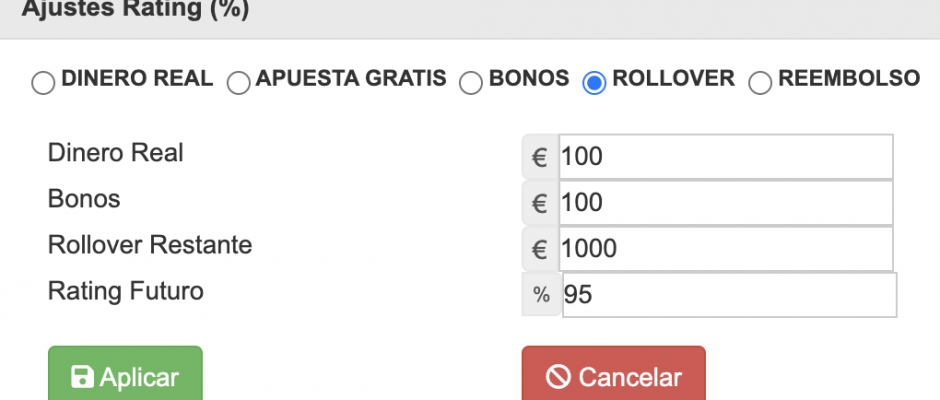Click the euro symbol beside Dinero Real field
This screenshot has height=400, width=940.
[x=540, y=157]
